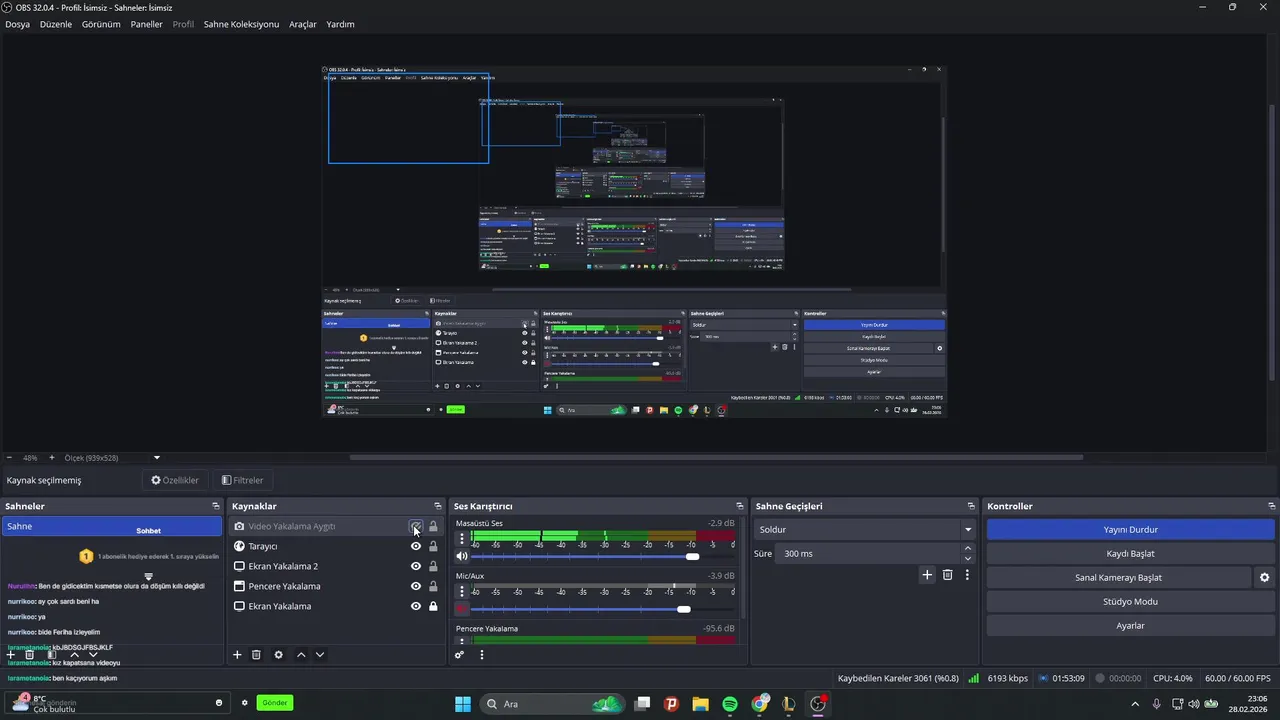The height and width of the screenshot is (720, 1280).
Task: Click the preview horizontal scrollbar
Action: point(716,458)
